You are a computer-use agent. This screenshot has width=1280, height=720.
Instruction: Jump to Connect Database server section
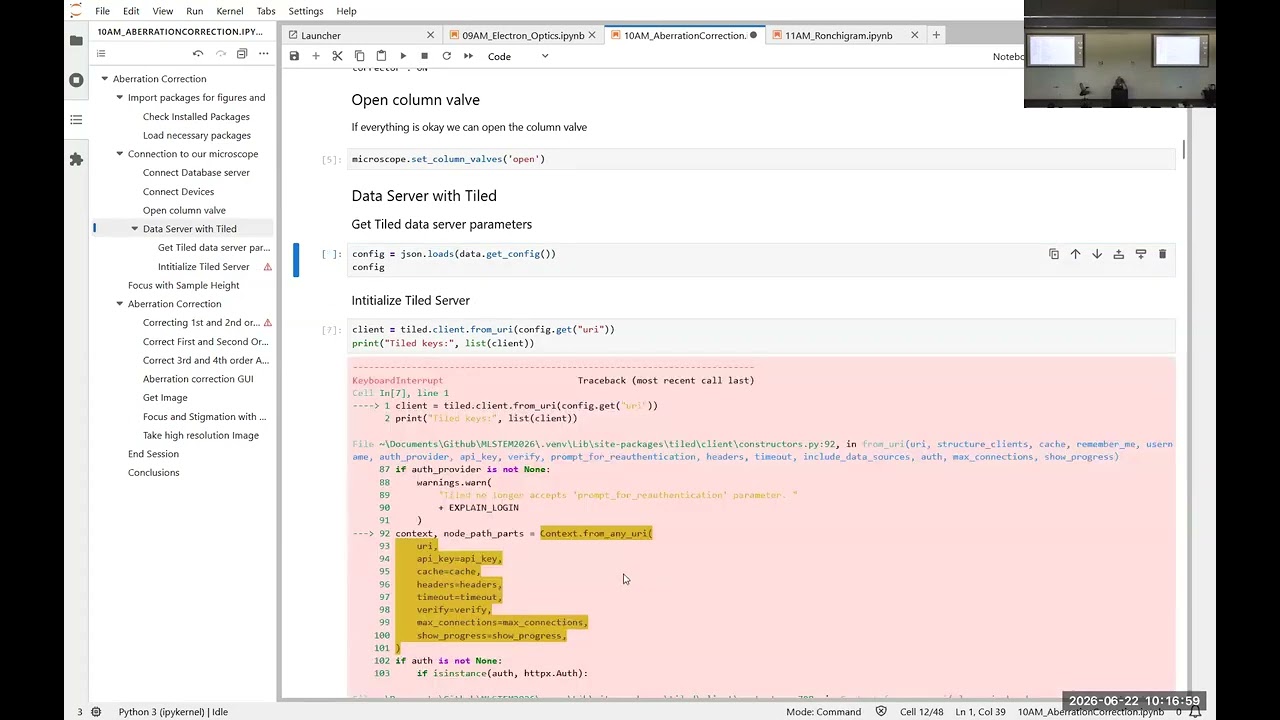click(196, 173)
